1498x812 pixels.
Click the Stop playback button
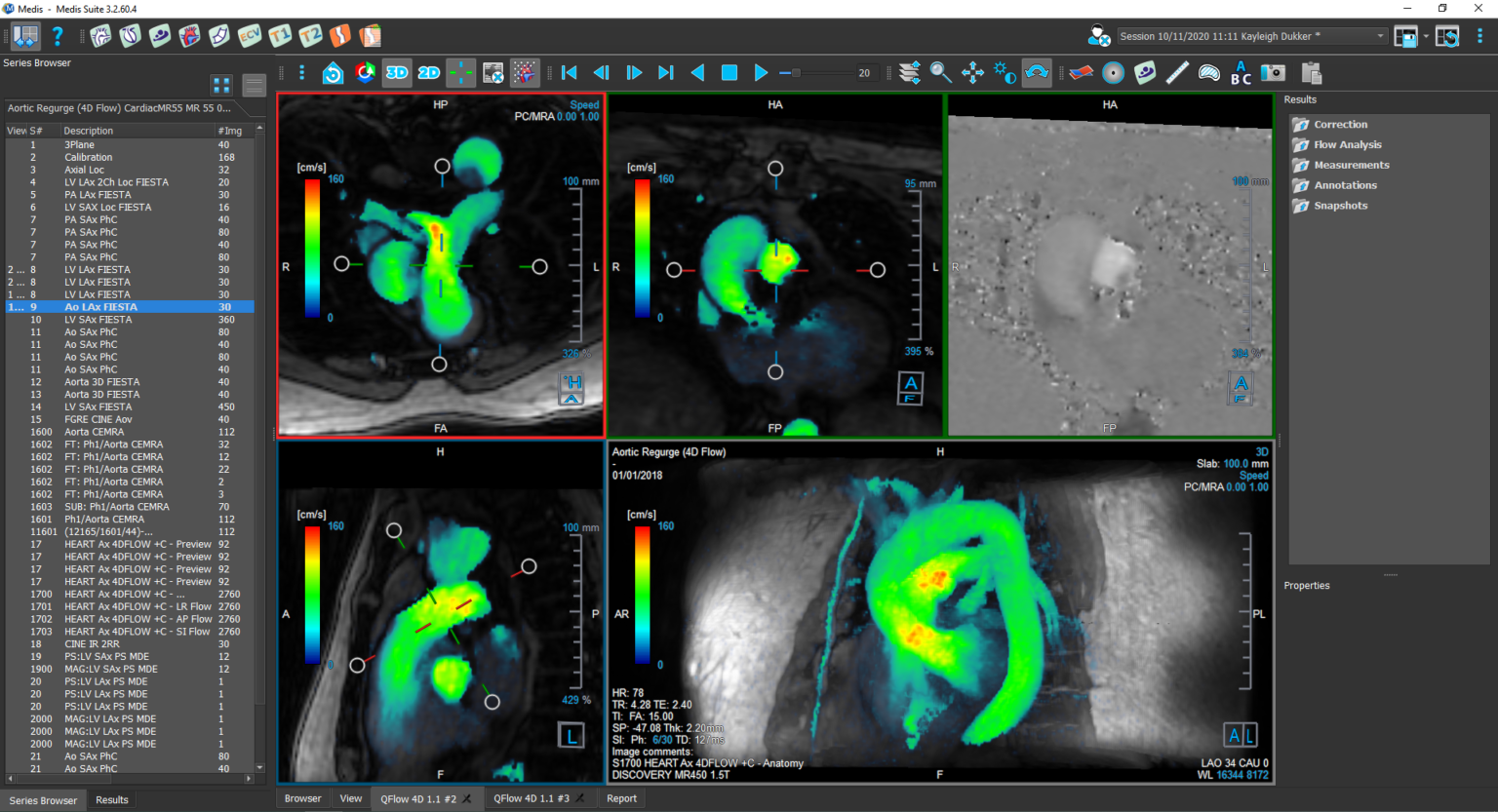click(729, 72)
